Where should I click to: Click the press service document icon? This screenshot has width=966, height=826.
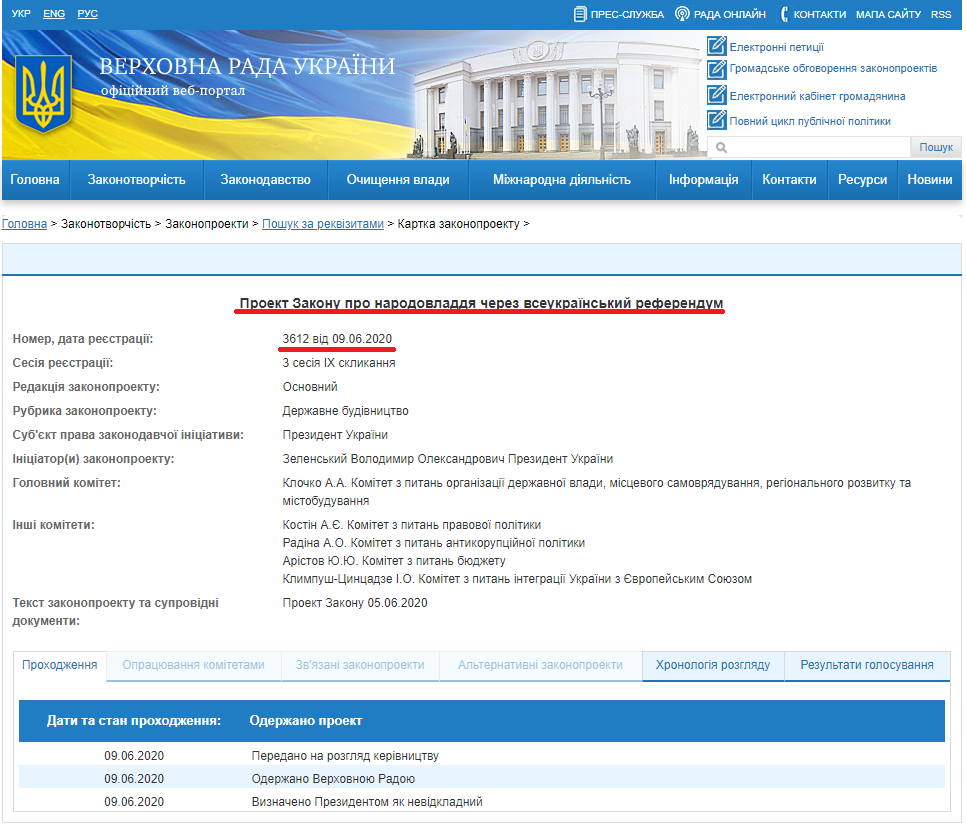(579, 14)
